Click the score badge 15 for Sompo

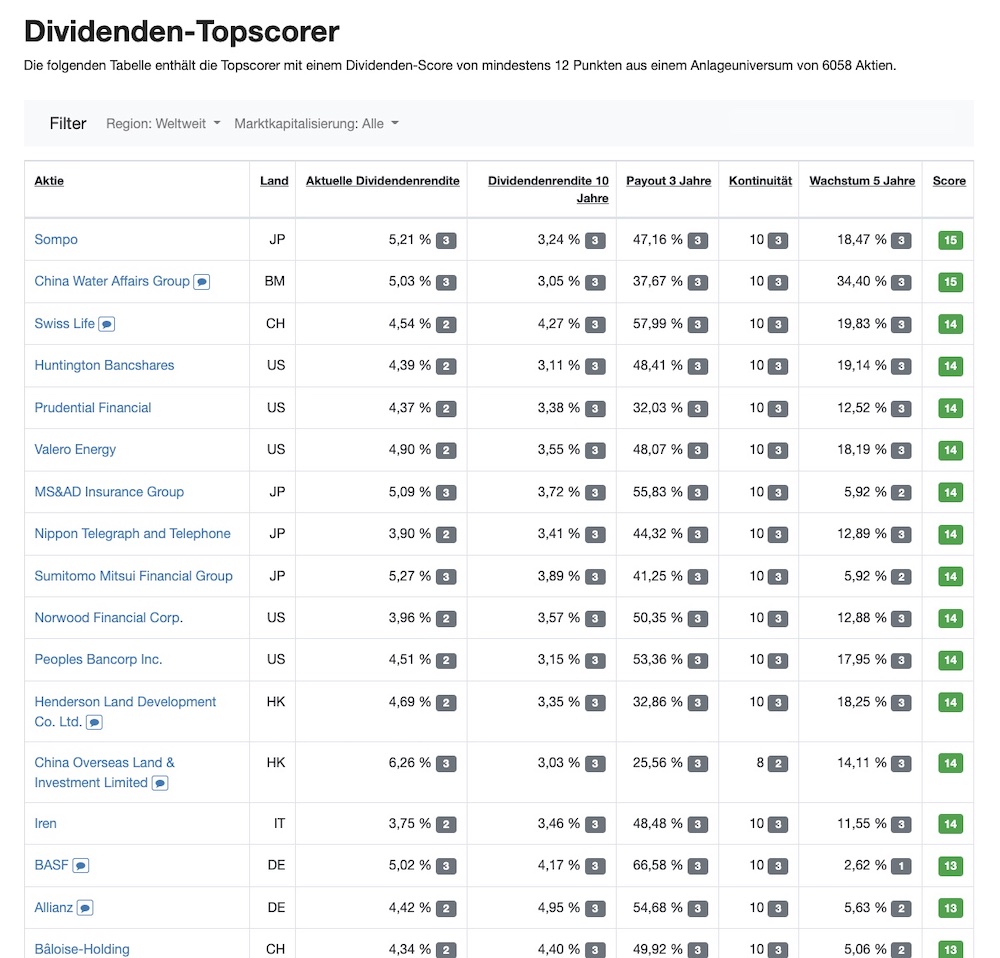950,240
